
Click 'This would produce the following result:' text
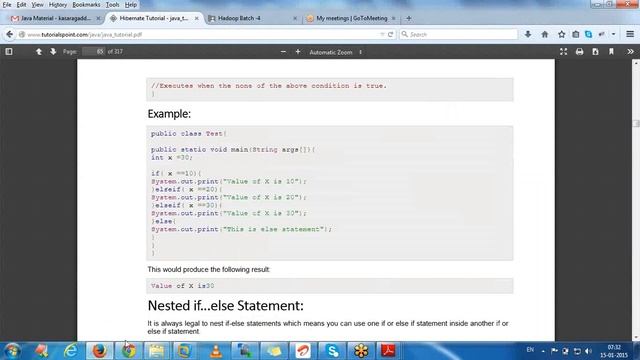[x=209, y=269]
